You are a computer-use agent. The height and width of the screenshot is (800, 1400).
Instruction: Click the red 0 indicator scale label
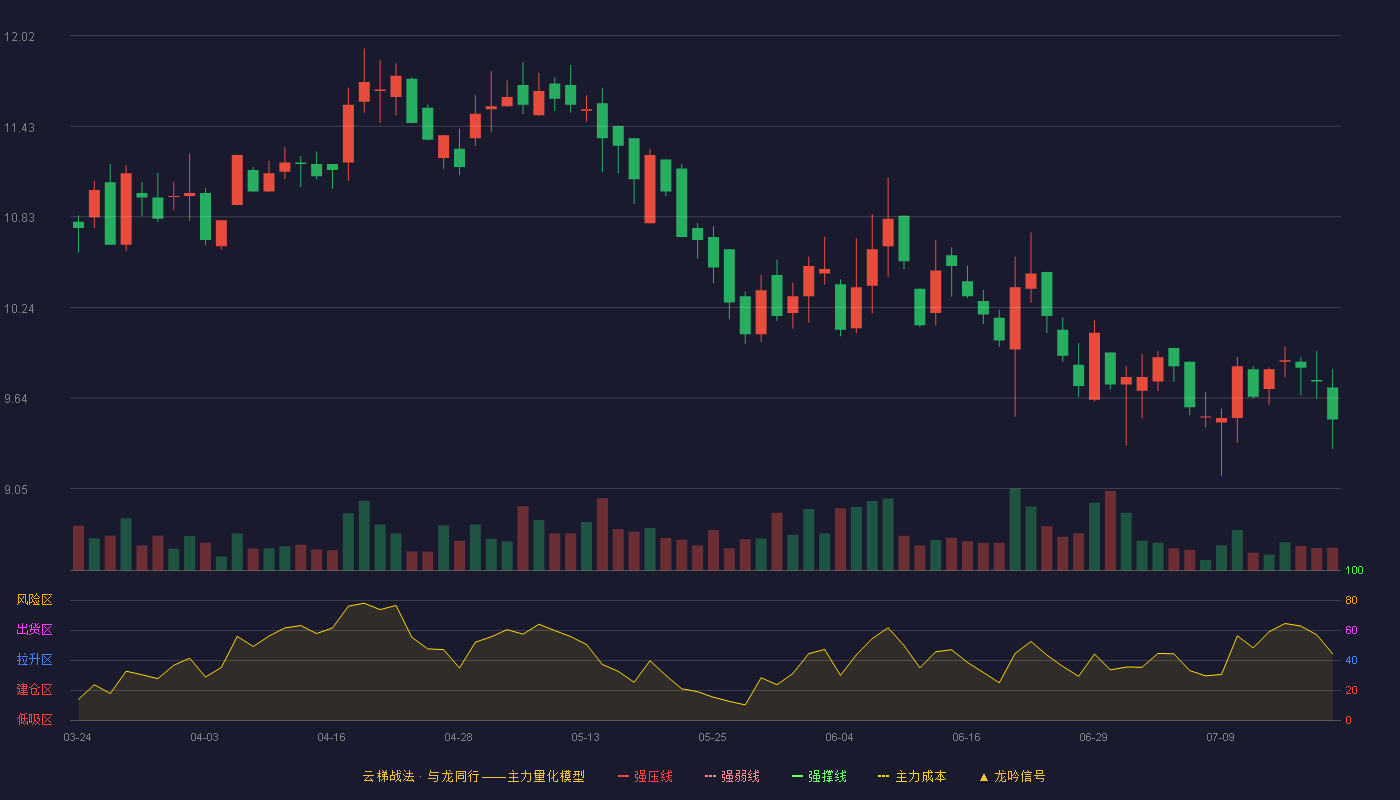1348,720
